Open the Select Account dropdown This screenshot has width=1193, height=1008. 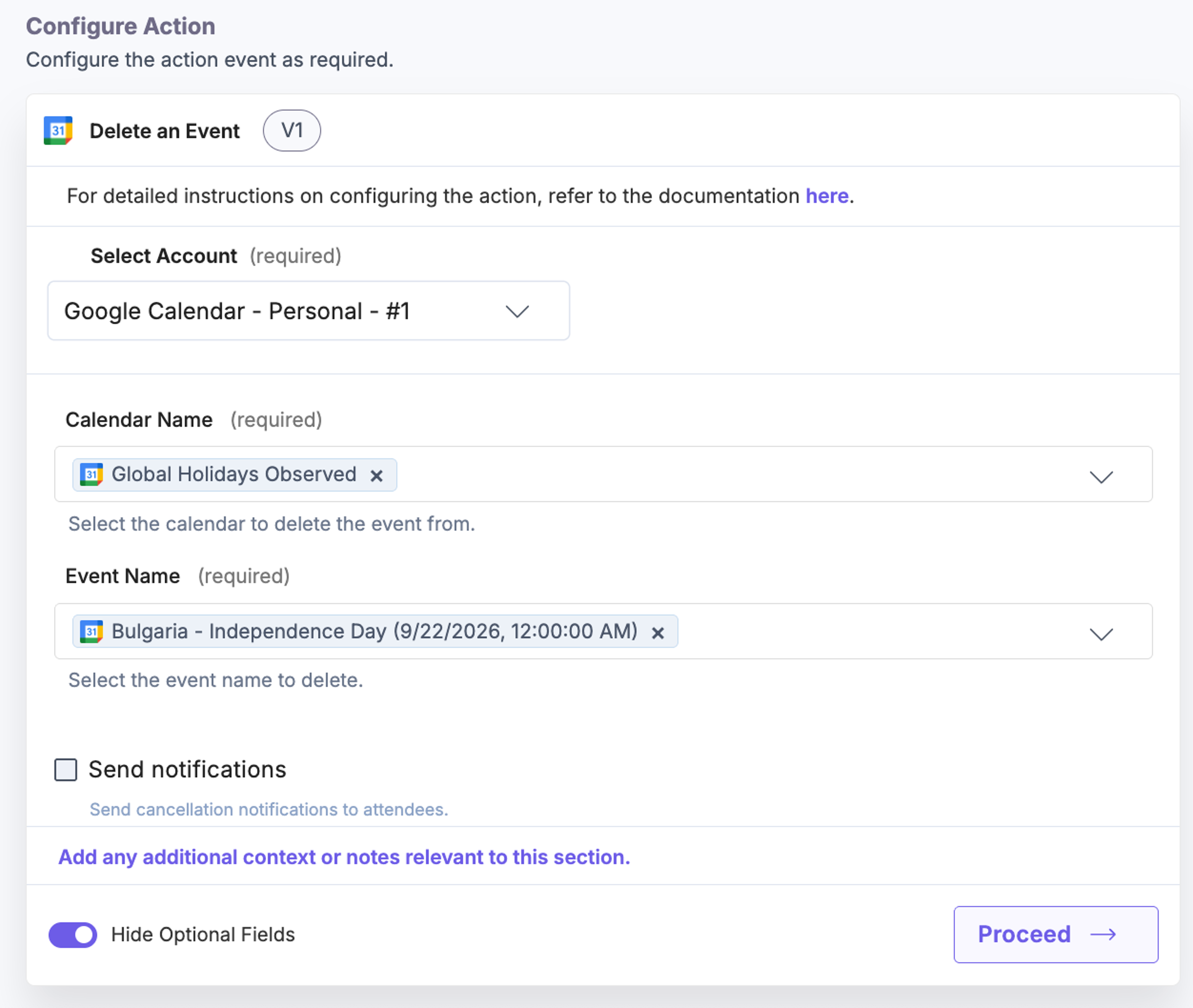click(309, 311)
